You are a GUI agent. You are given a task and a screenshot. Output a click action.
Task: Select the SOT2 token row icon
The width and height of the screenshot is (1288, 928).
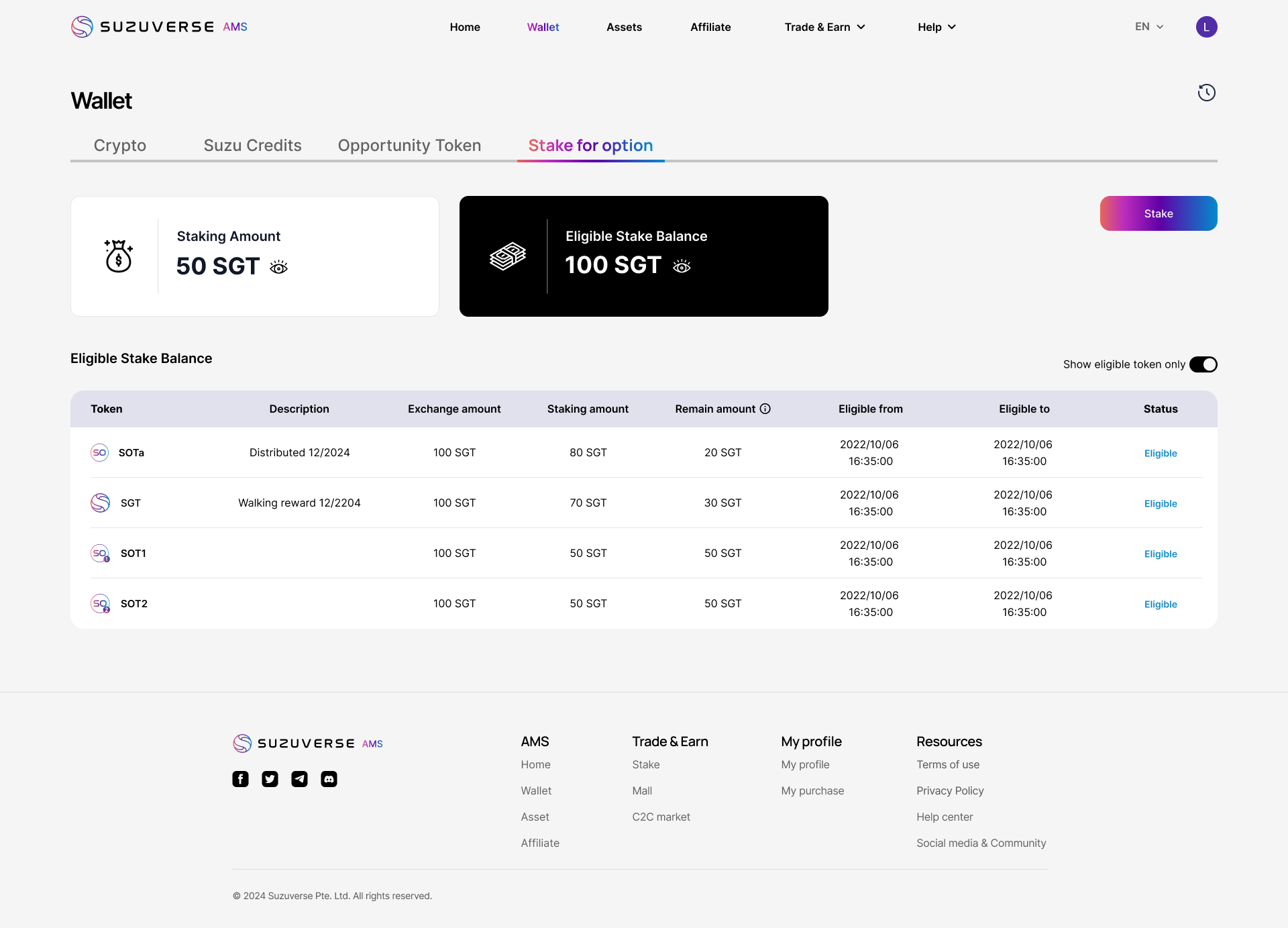pyautogui.click(x=100, y=603)
